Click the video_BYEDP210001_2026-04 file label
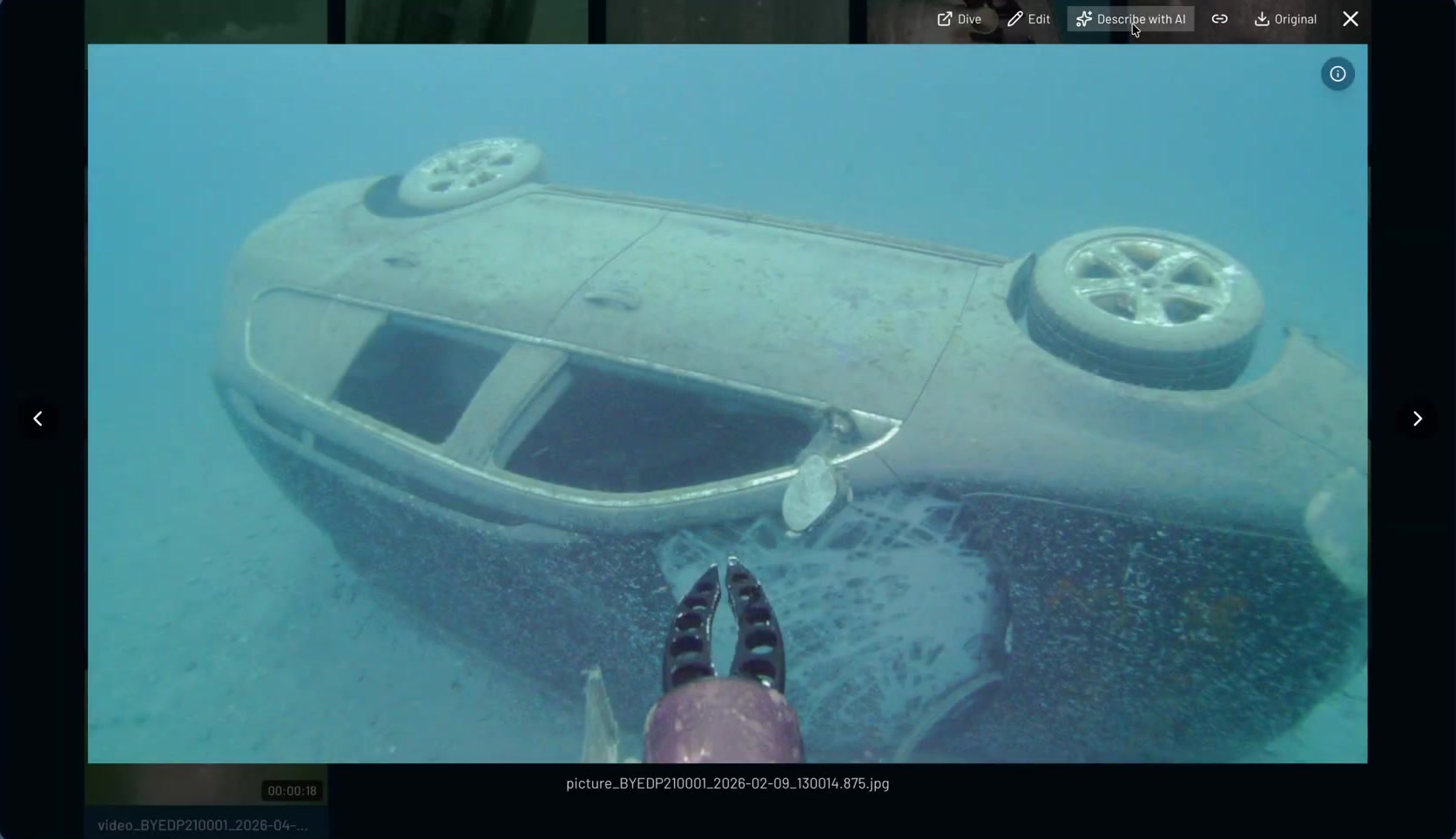1456x839 pixels. point(203,825)
